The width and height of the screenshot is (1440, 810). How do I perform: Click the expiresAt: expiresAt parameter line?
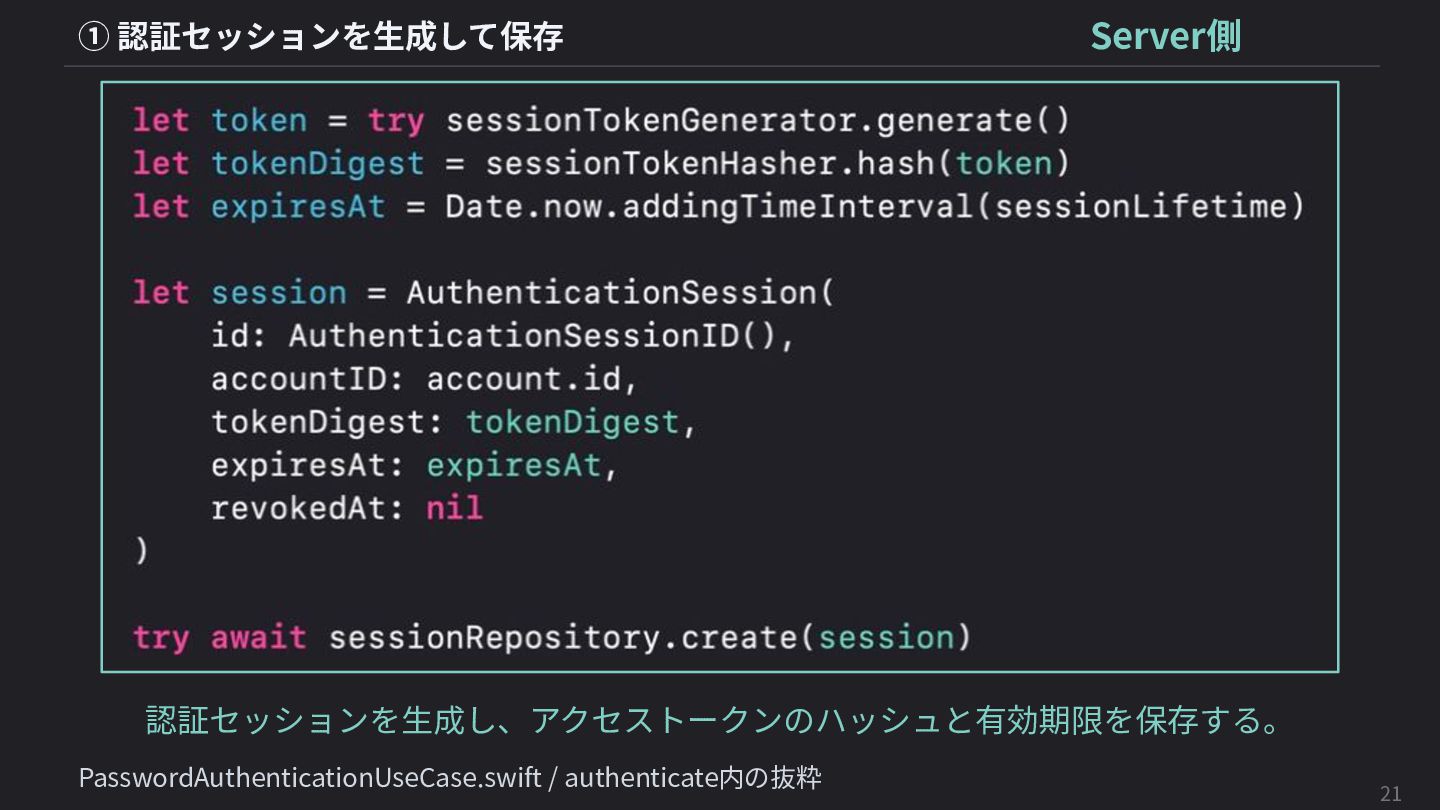tap(415, 465)
